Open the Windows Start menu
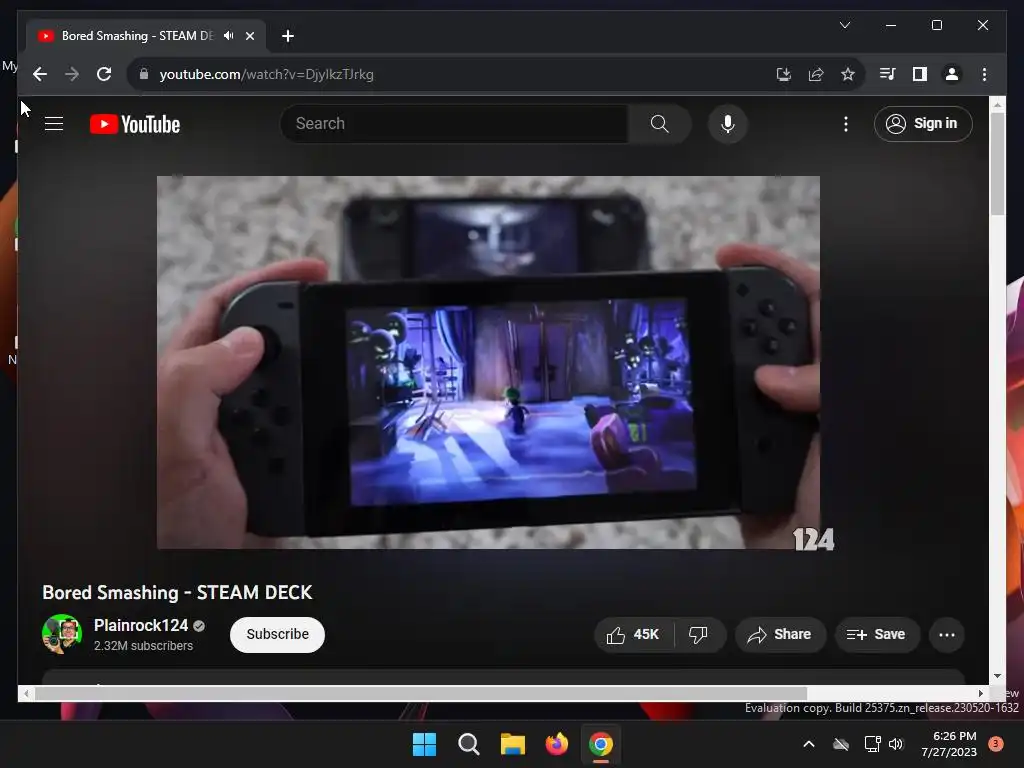Viewport: 1024px width, 768px height. (424, 744)
